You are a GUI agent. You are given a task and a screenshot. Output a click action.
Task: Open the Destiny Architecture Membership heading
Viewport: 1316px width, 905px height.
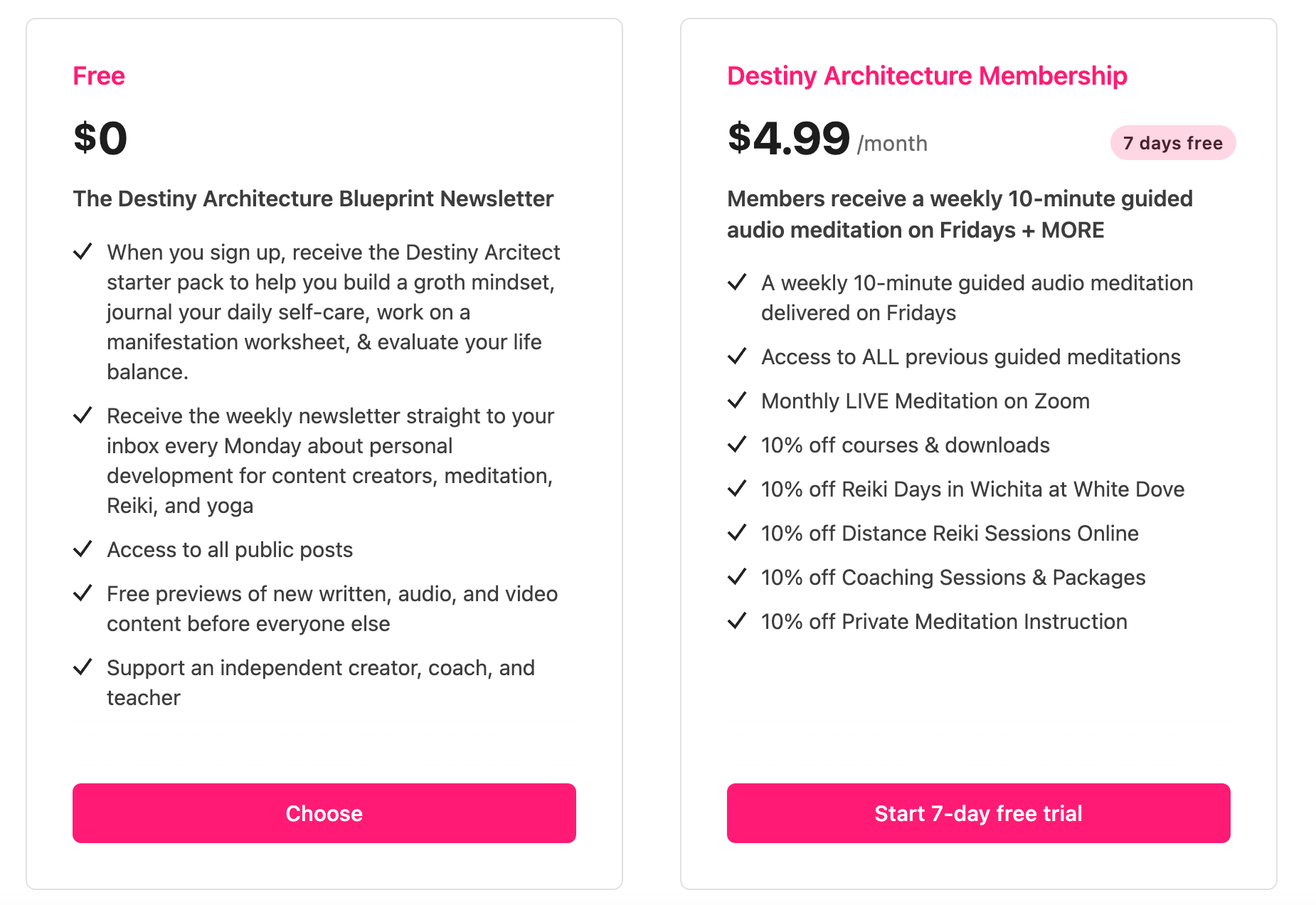click(927, 76)
